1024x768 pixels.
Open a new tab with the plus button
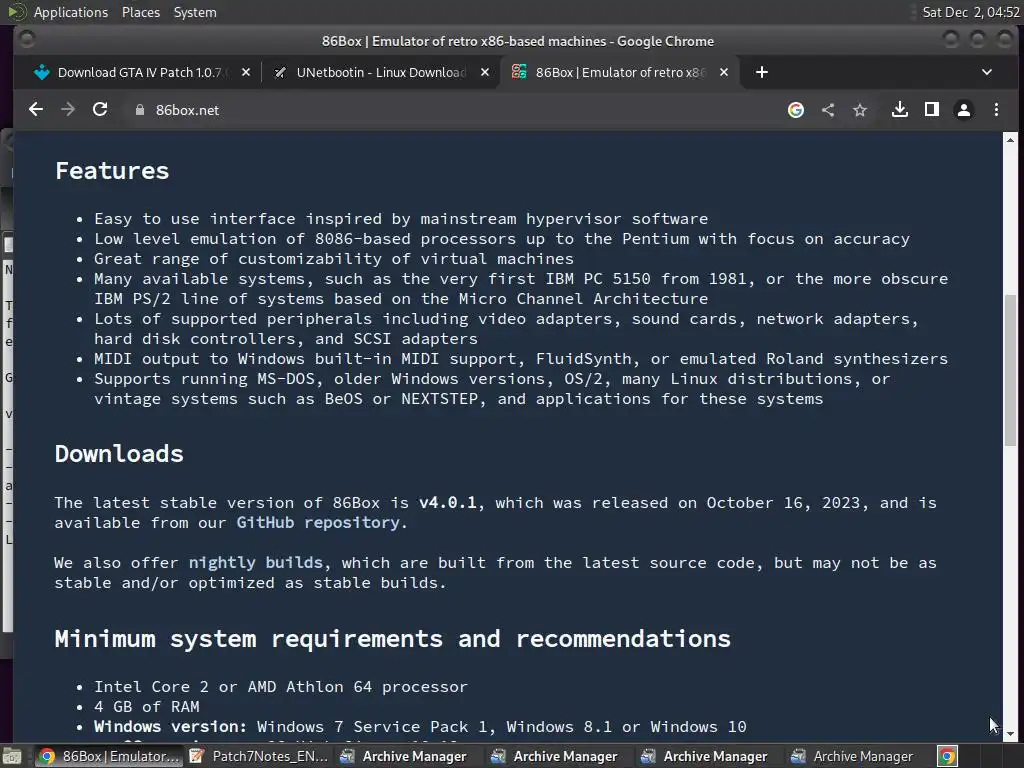coord(761,72)
